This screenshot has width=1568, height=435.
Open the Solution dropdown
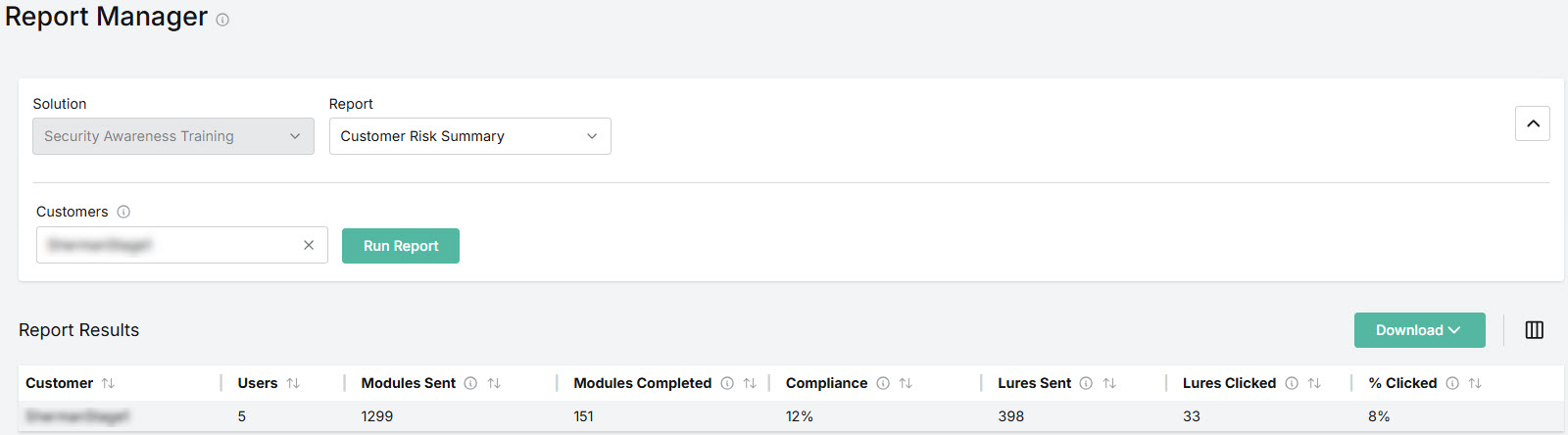point(173,136)
